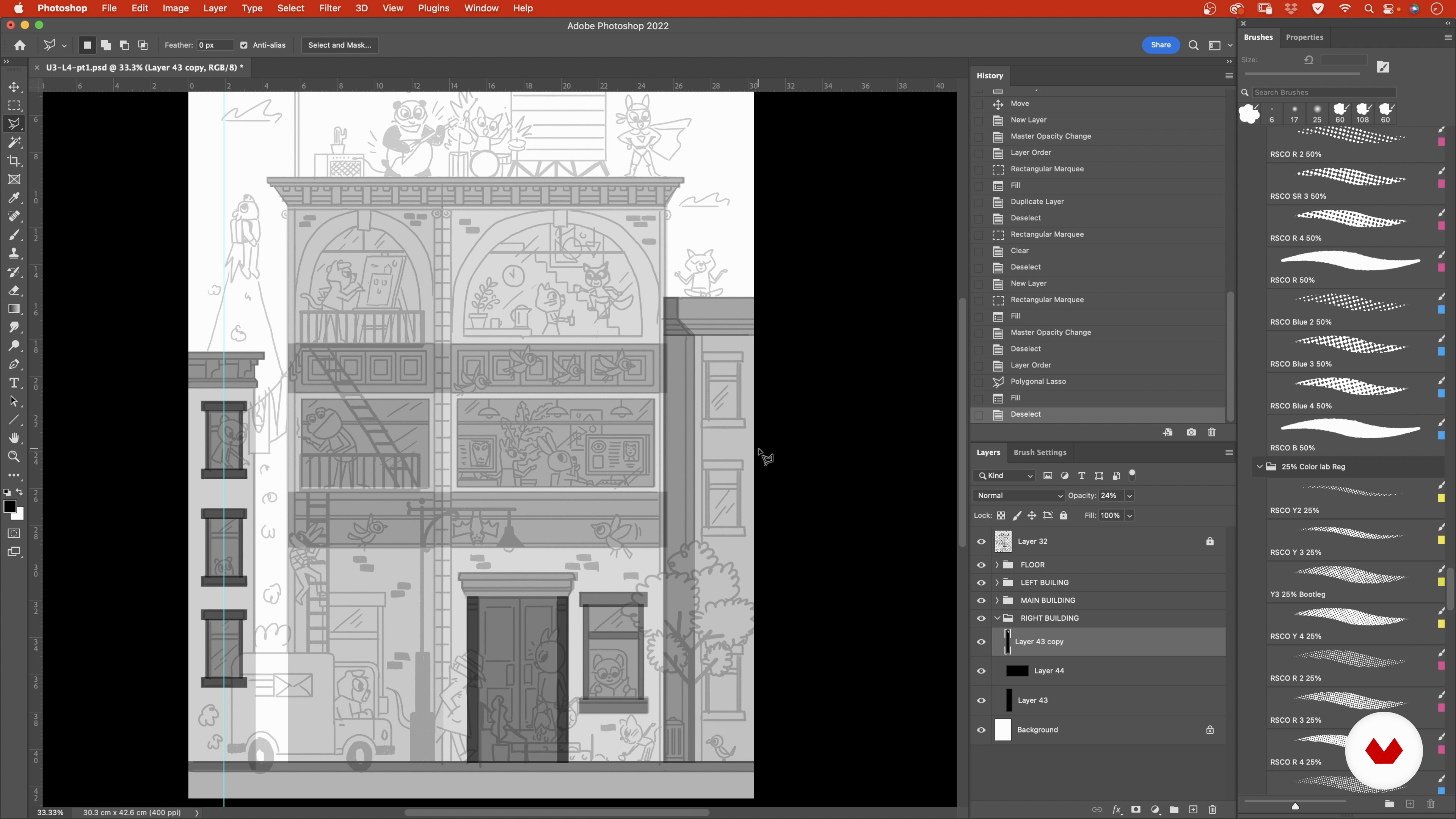Click the foreground color swatch
The width and height of the screenshot is (1456, 819).
(9, 507)
